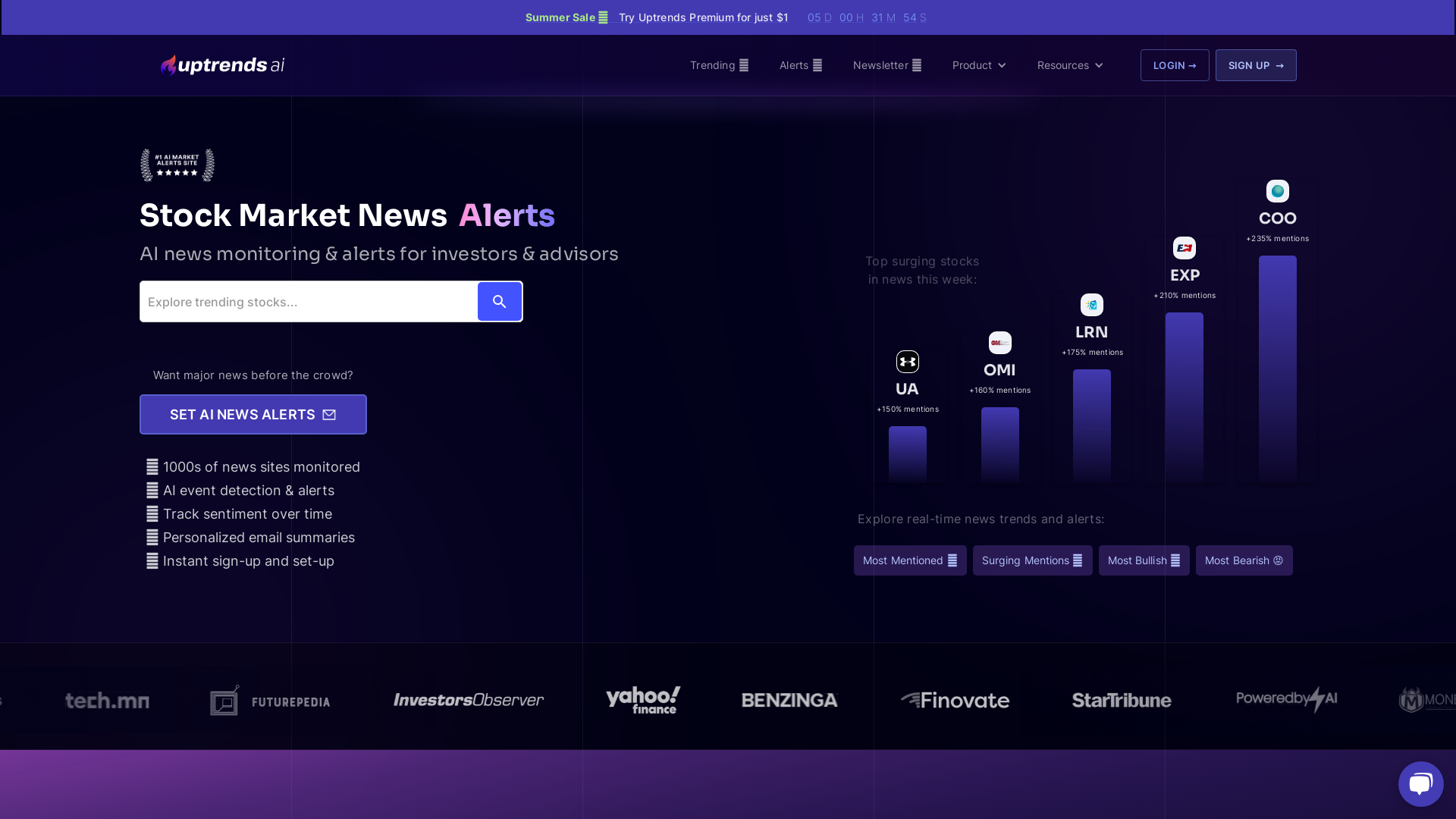Image resolution: width=1456 pixels, height=819 pixels.
Task: Click the Benzinga logo
Action: [789, 700]
